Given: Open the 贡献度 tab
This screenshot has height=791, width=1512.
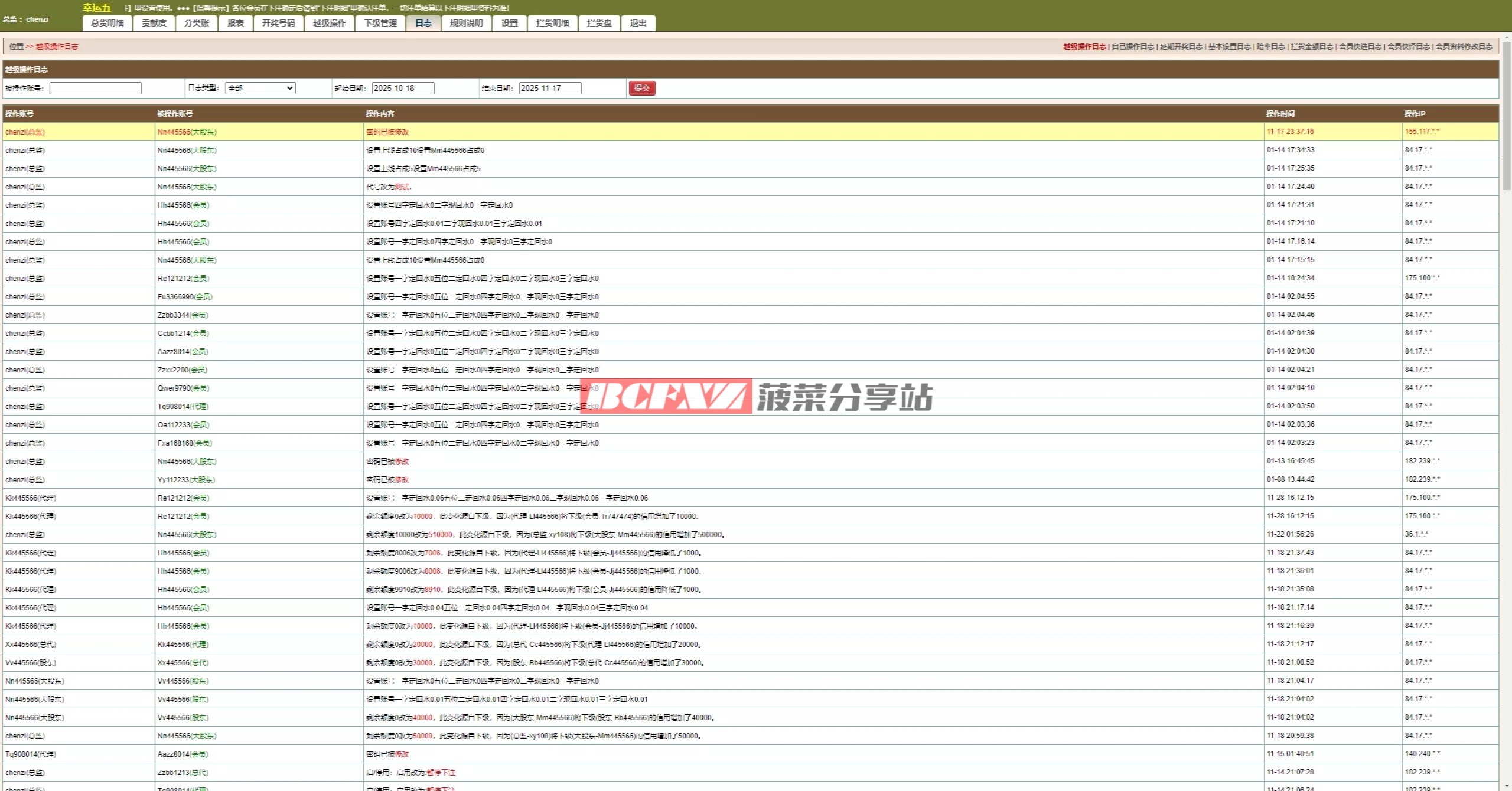Looking at the screenshot, I should point(154,23).
